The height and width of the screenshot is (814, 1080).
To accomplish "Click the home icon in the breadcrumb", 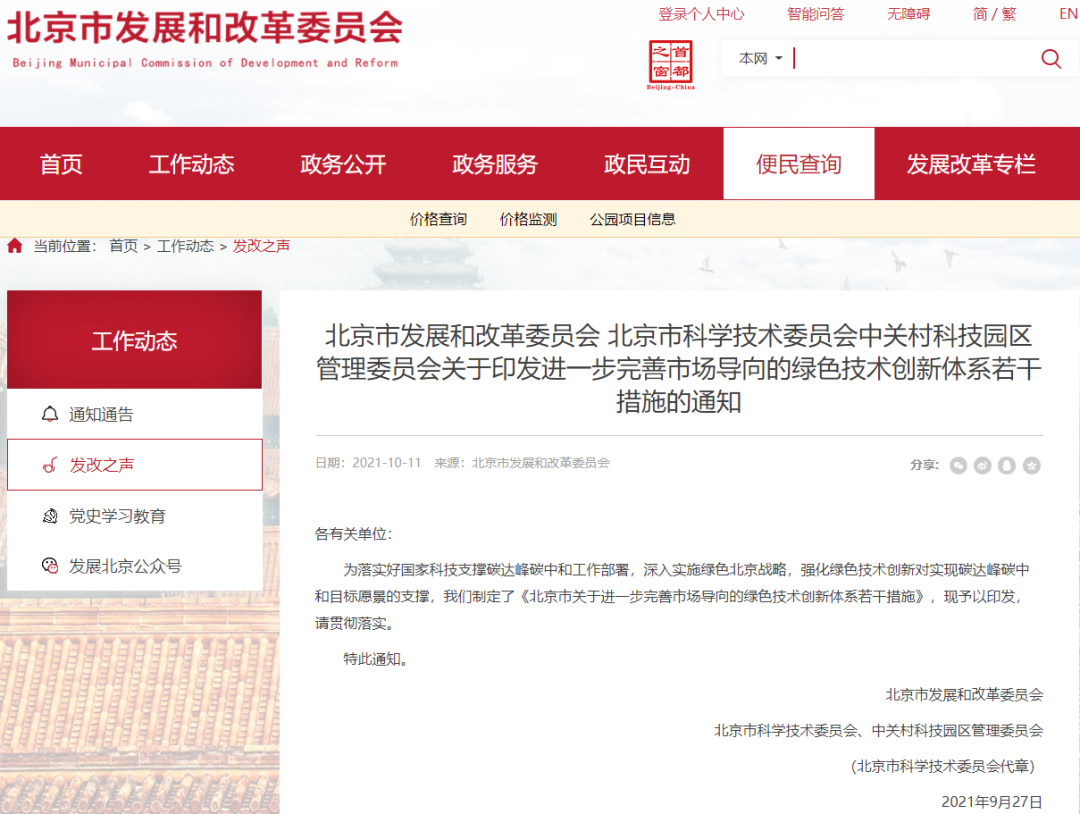I will click(15, 246).
